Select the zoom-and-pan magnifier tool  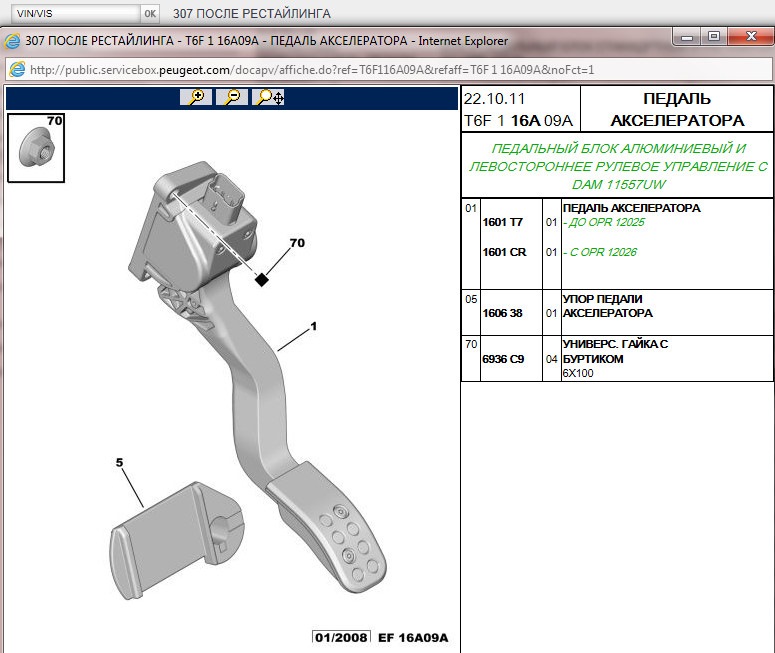268,97
